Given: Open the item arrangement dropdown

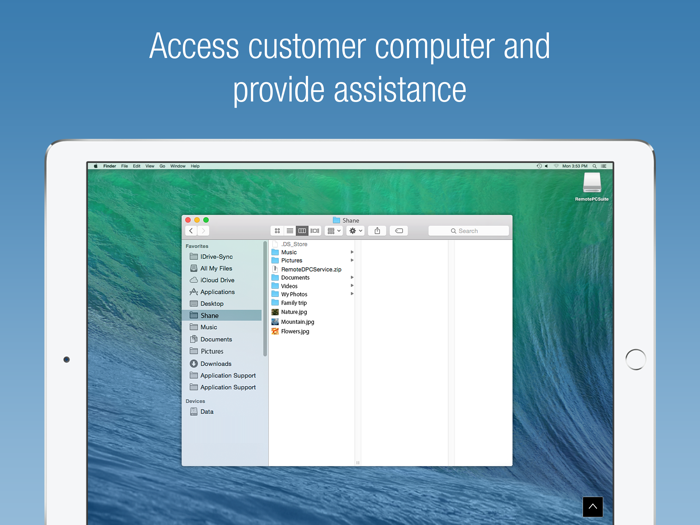Looking at the screenshot, I should [x=334, y=231].
